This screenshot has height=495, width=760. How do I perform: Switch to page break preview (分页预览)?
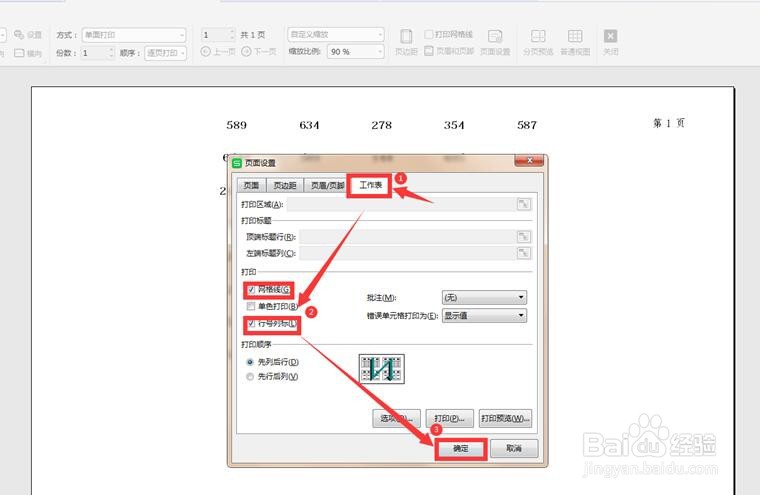pos(538,36)
